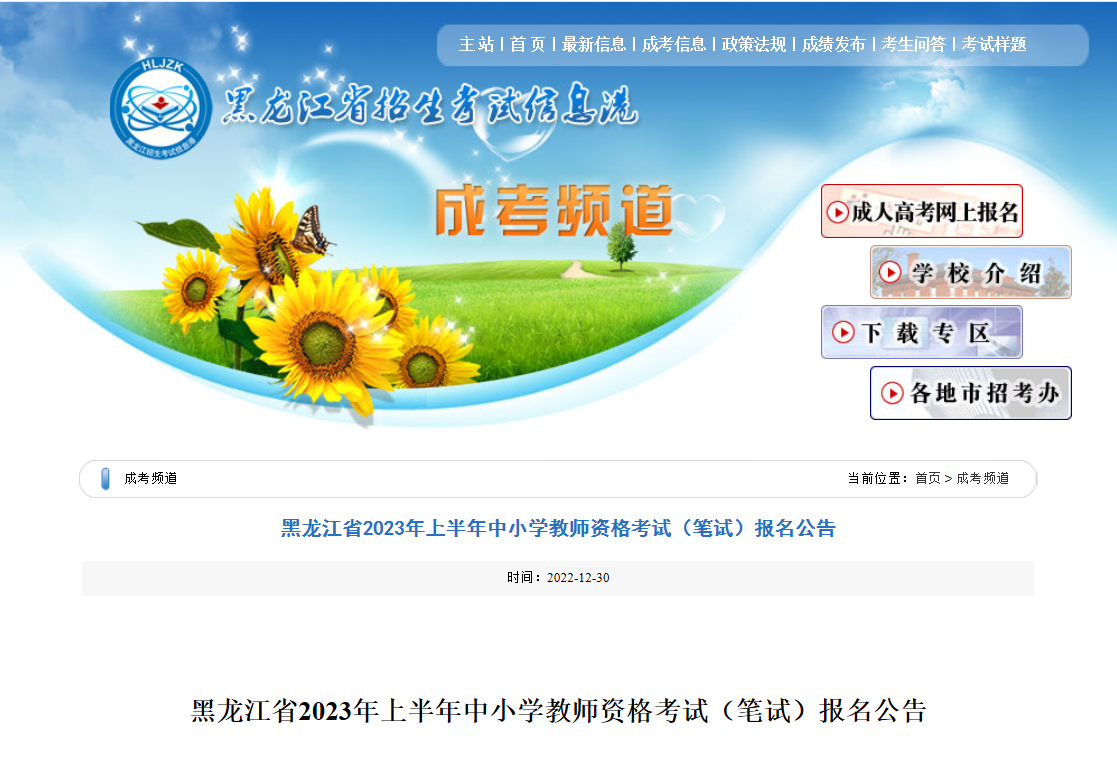Click the blue announcement title link
The width and height of the screenshot is (1117, 778).
(558, 528)
